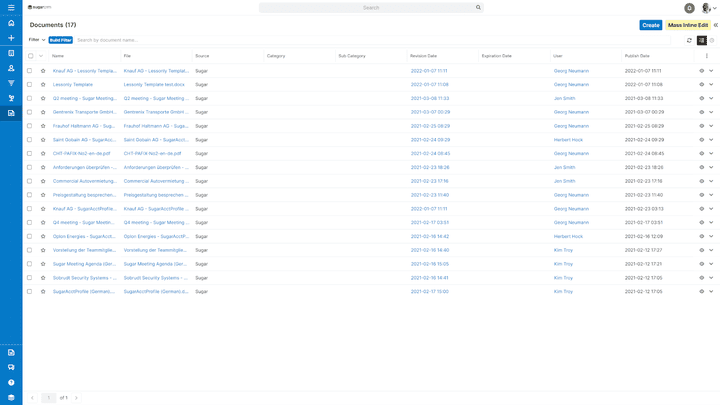Toggle the select-all checkbox in the header
720x405 pixels.
tap(31, 56)
